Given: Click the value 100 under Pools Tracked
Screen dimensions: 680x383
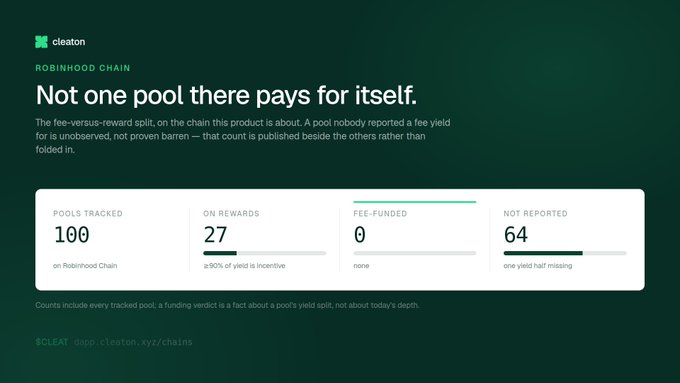Looking at the screenshot, I should click(x=72, y=235).
